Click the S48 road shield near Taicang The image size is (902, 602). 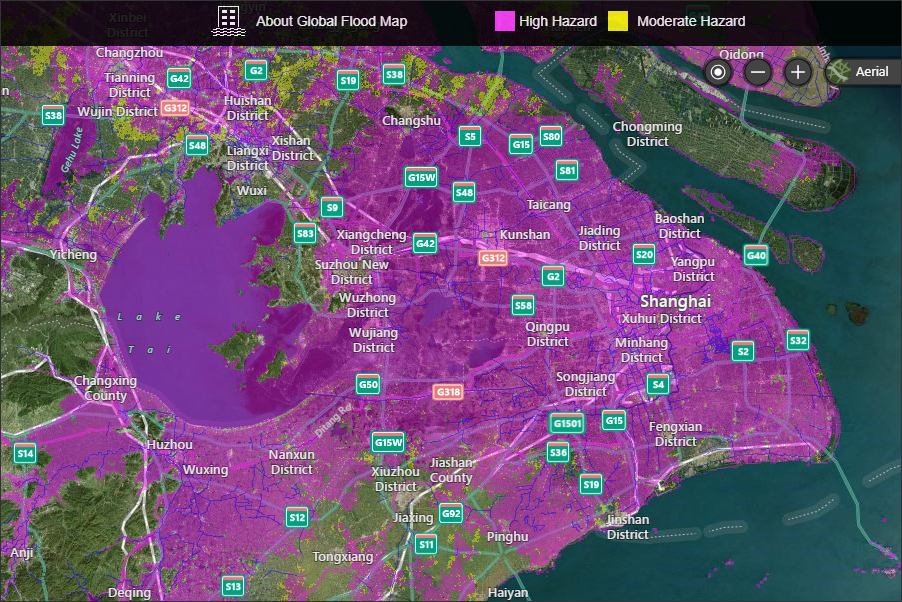pyautogui.click(x=463, y=192)
